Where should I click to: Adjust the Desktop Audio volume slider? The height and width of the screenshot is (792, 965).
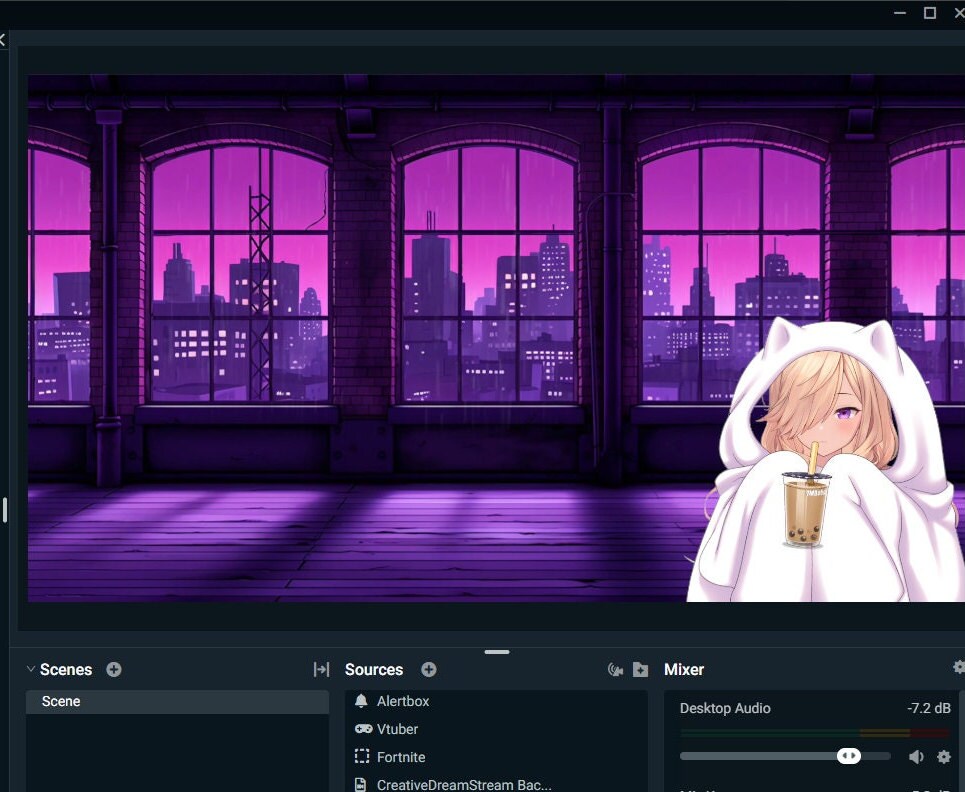[849, 756]
